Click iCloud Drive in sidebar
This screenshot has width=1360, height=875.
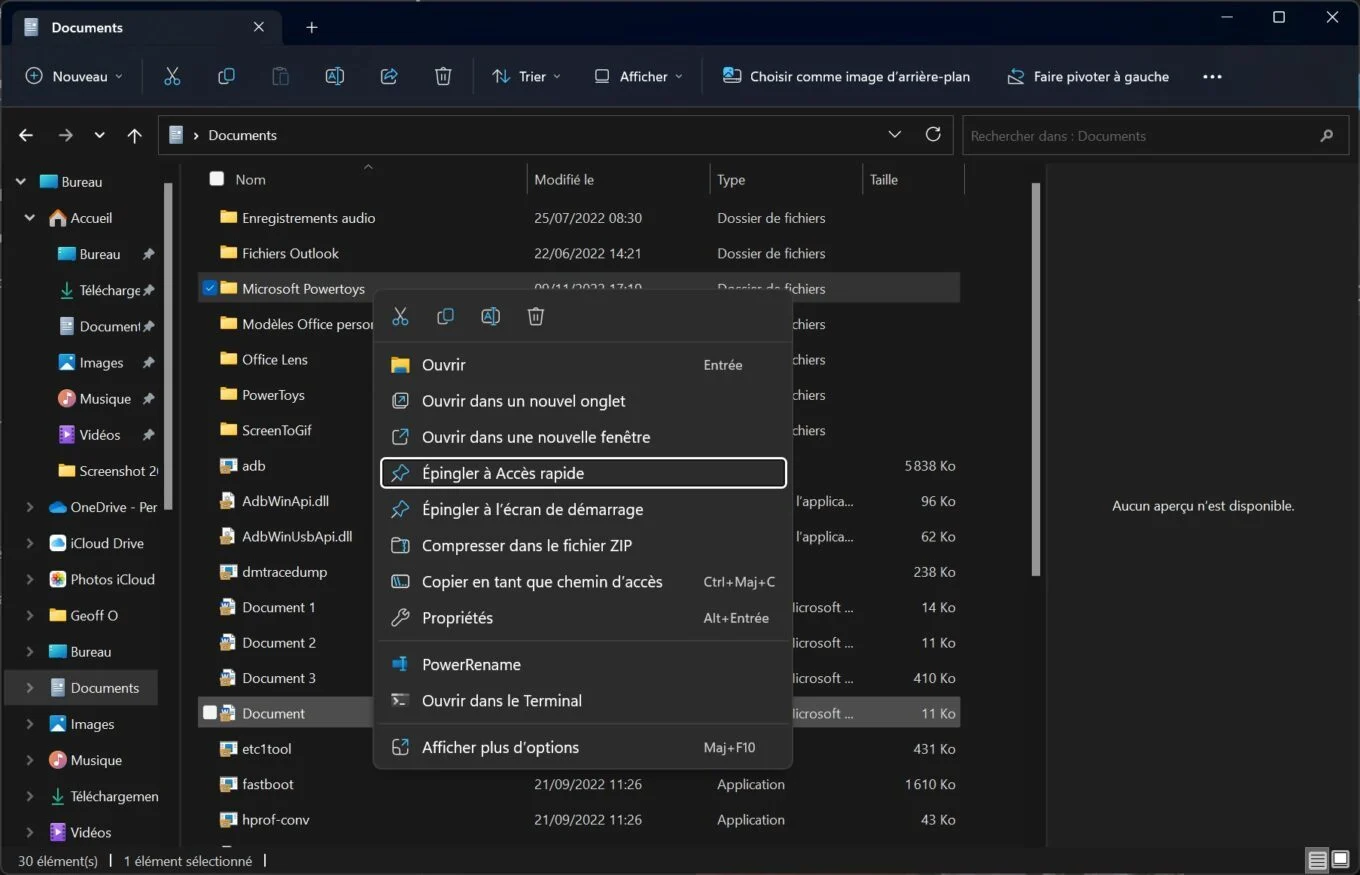107,543
